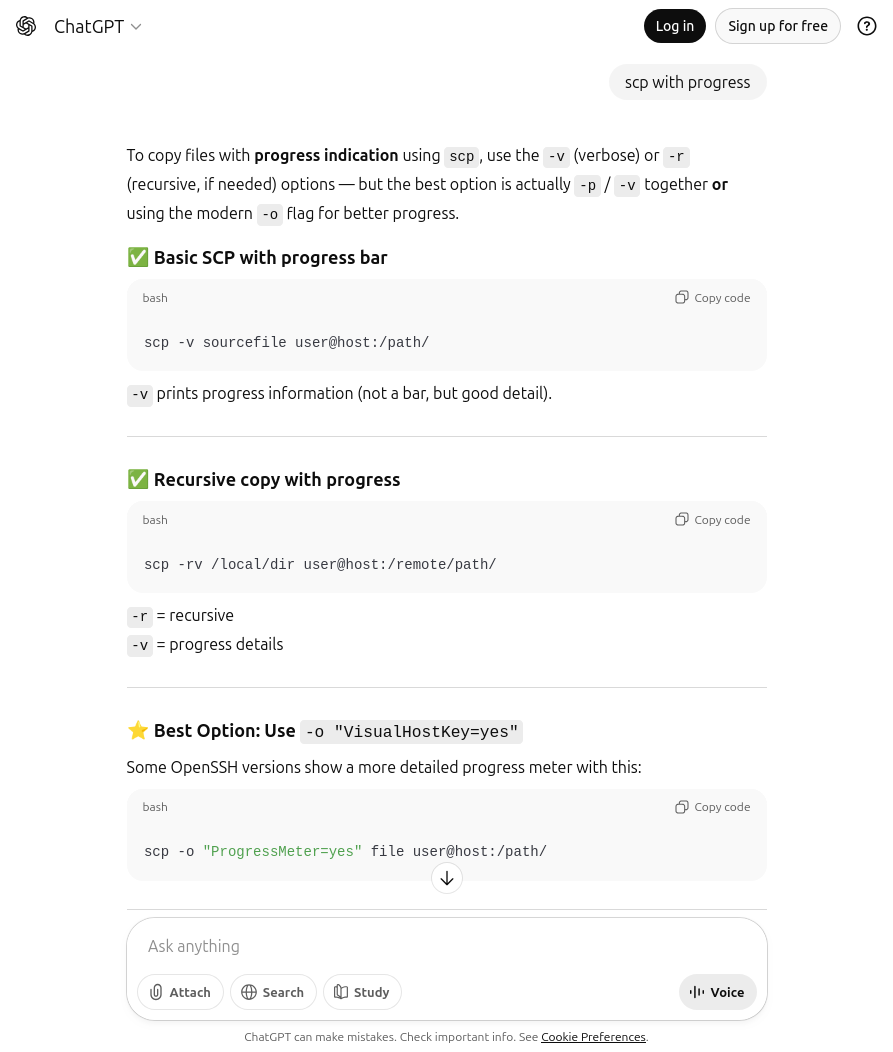Toggle the Search globe option

point(273,992)
